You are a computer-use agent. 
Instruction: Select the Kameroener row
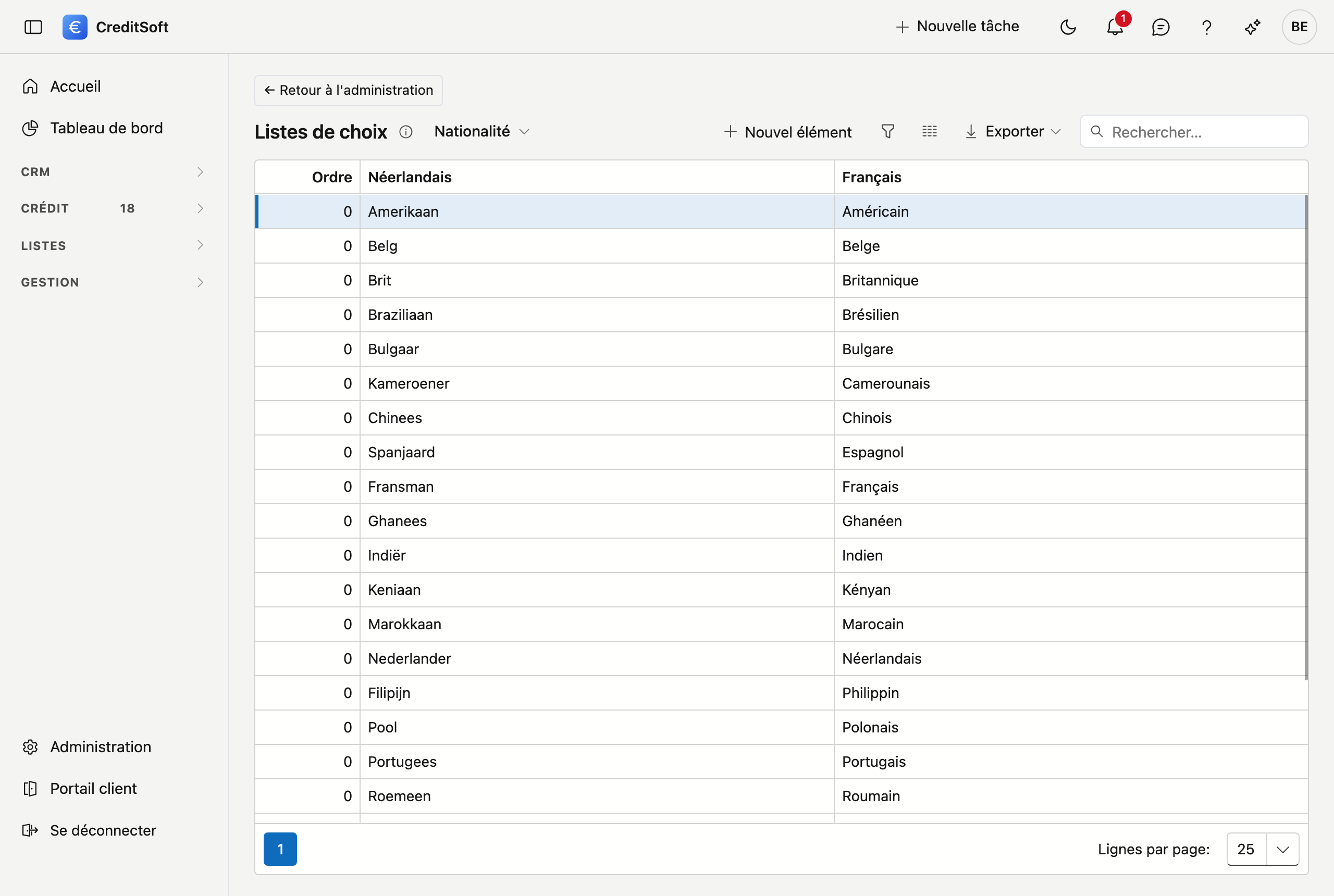click(781, 383)
